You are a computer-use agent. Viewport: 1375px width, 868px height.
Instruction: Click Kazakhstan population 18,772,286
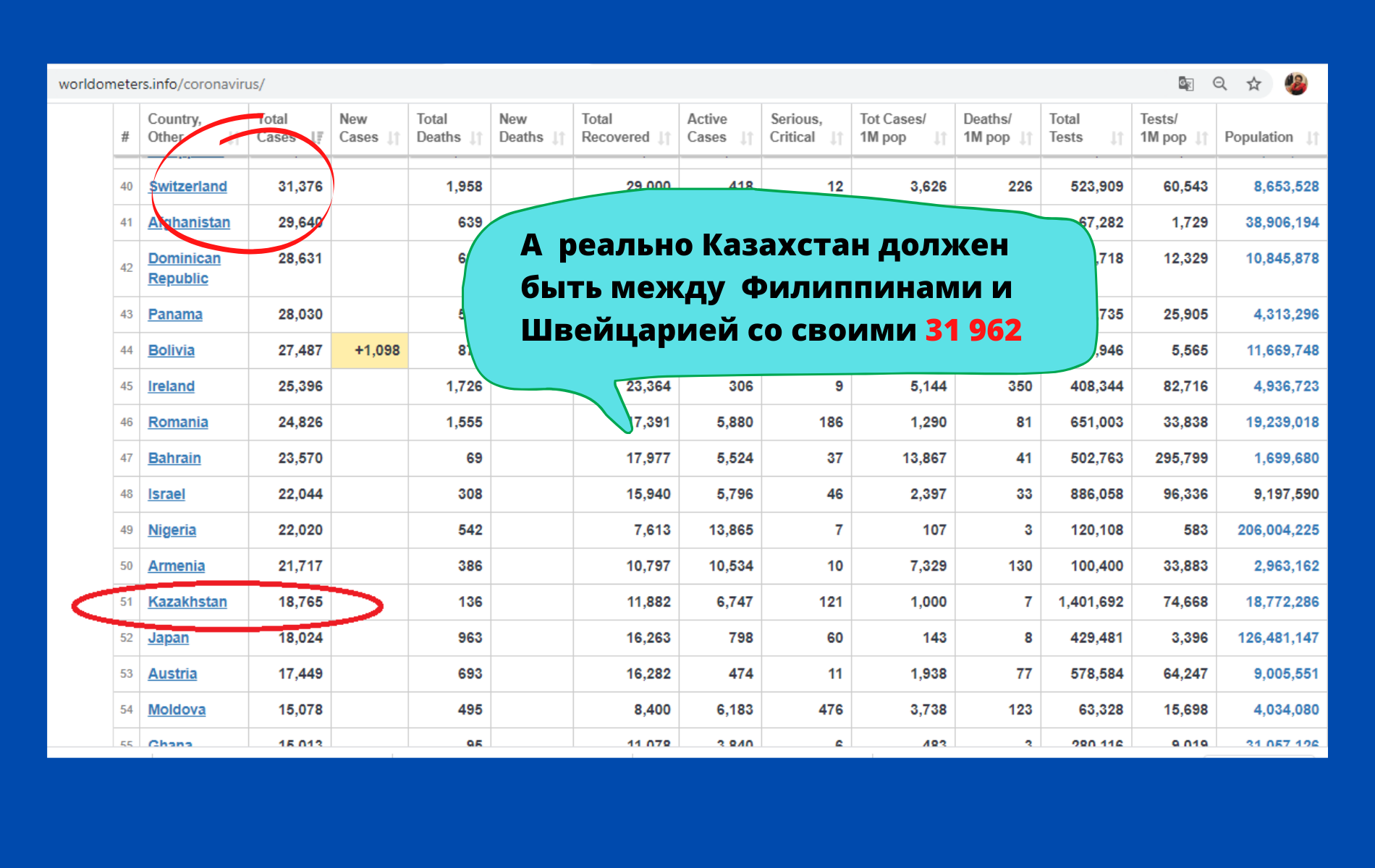[1282, 602]
